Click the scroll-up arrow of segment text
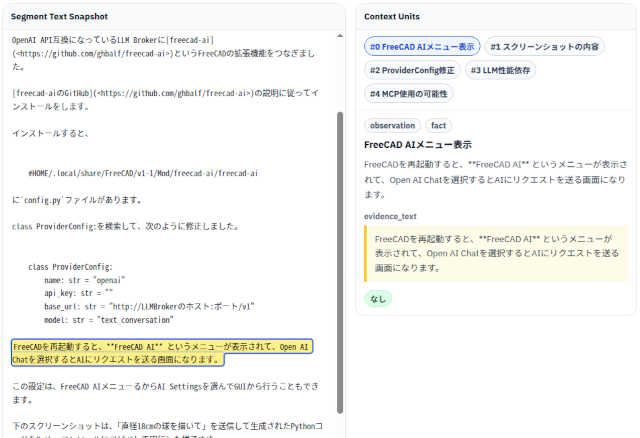The height and width of the screenshot is (438, 640). (340, 36)
